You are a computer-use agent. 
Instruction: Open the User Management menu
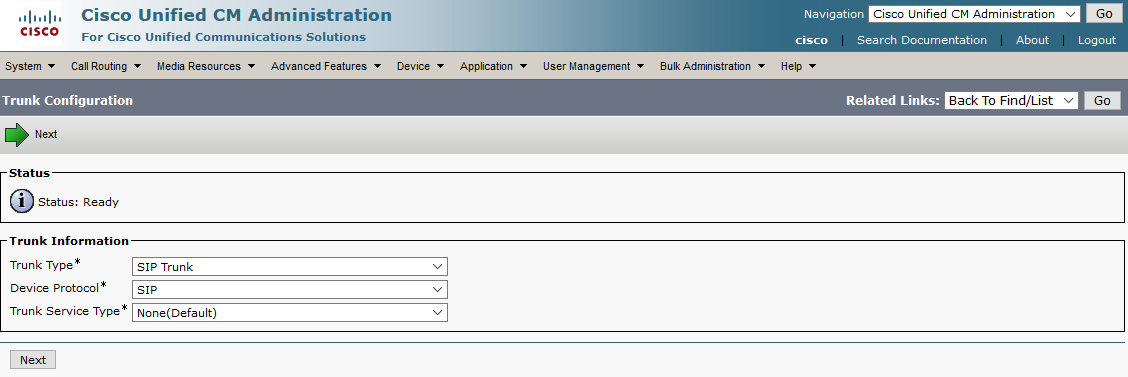pos(593,66)
